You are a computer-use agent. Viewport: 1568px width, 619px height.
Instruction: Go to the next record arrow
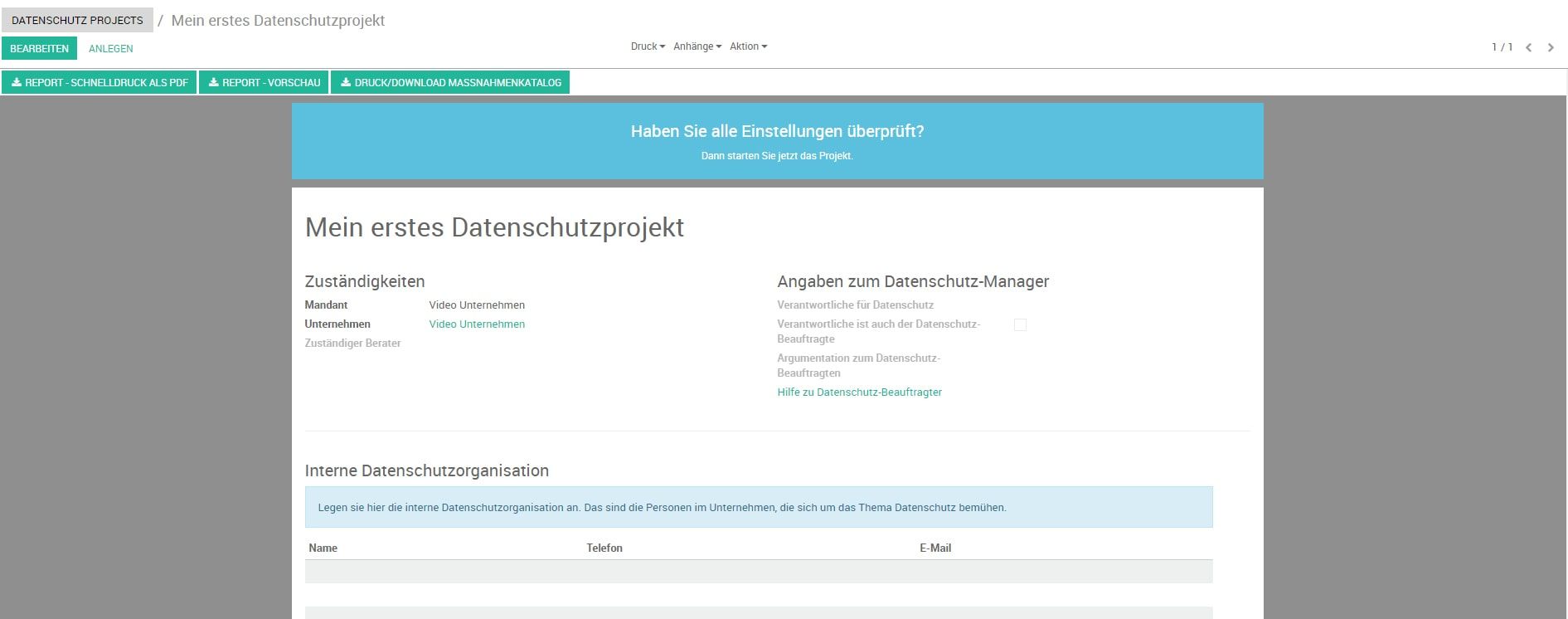[1550, 47]
